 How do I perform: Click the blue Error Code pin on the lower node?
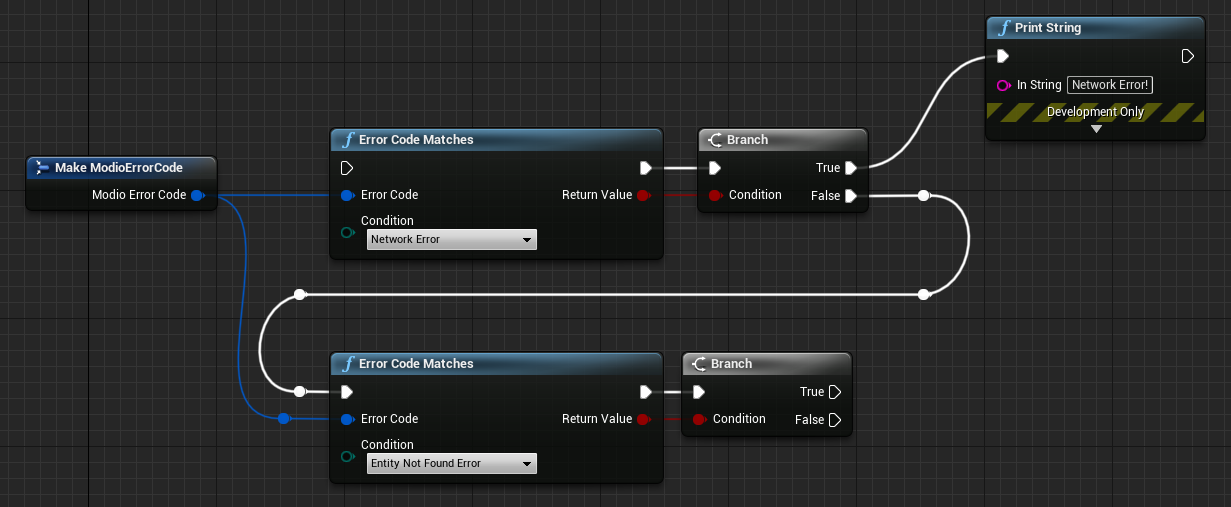(x=347, y=419)
